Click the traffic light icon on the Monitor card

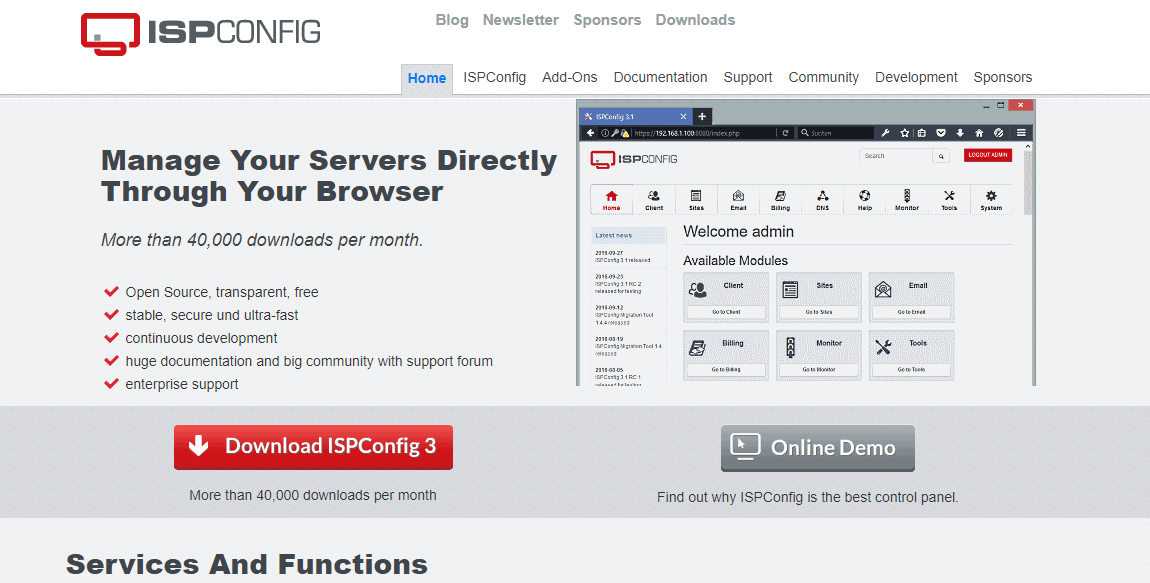coord(791,348)
